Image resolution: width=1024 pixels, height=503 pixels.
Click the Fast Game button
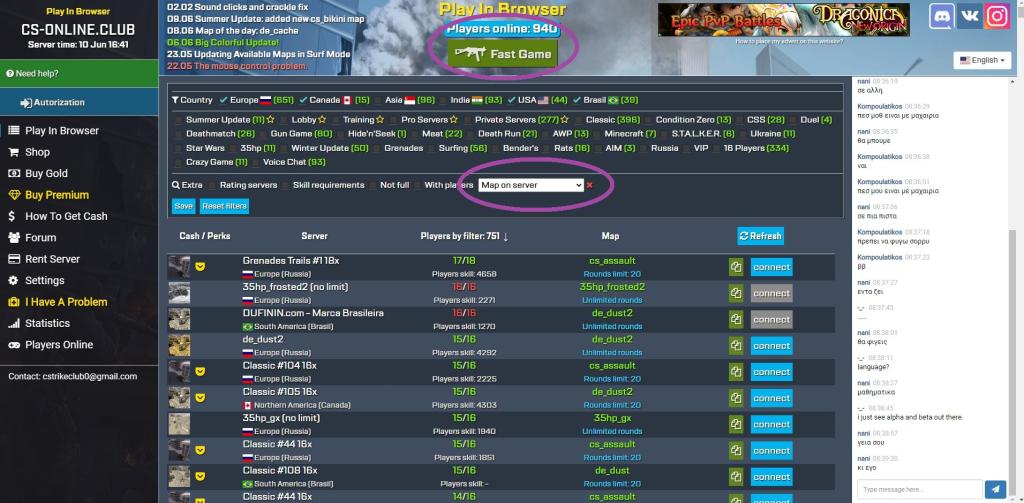(x=503, y=54)
